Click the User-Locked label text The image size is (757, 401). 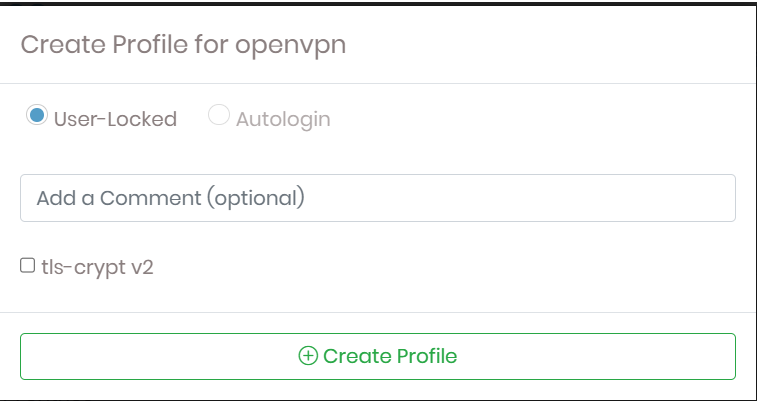pyautogui.click(x=115, y=119)
